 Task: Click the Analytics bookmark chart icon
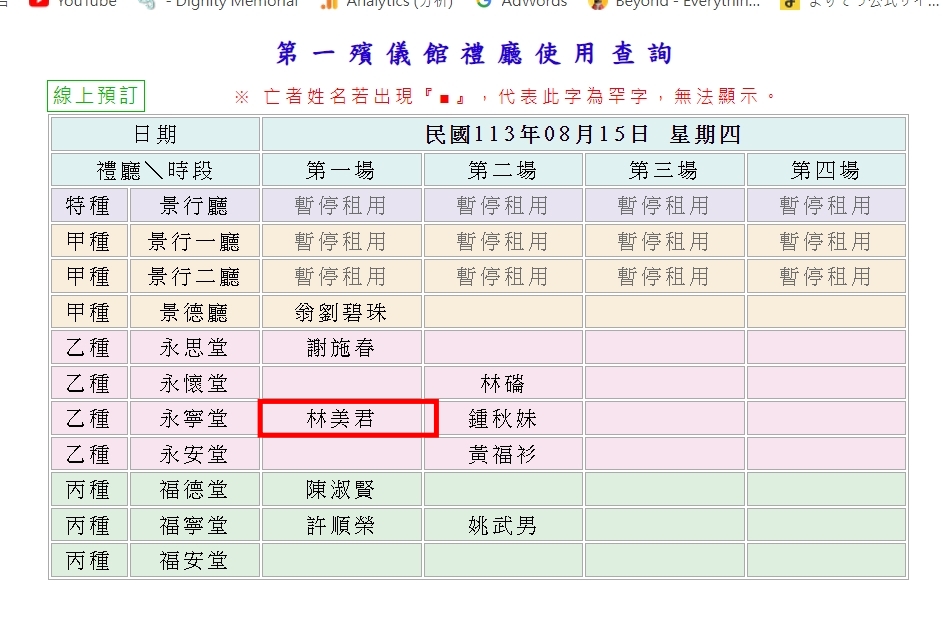[x=328, y=3]
